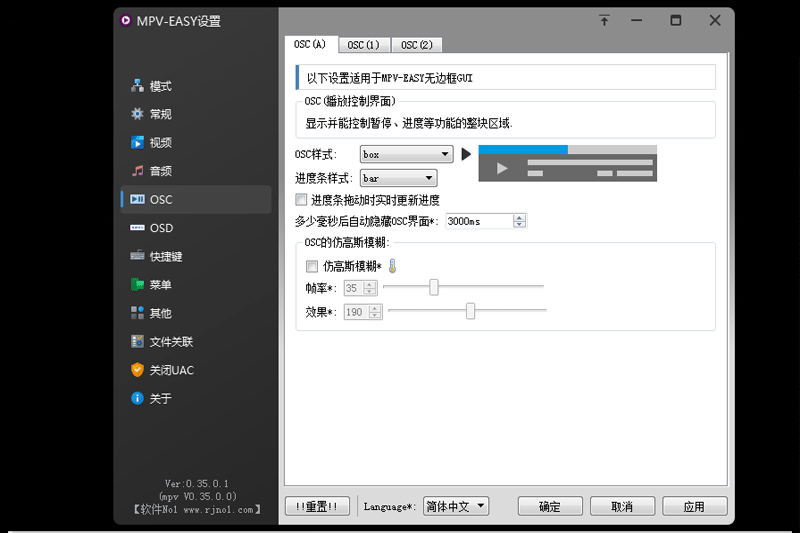The image size is (800, 533).
Task: Increase the 3000ms value with up arrow
Action: tap(519, 218)
